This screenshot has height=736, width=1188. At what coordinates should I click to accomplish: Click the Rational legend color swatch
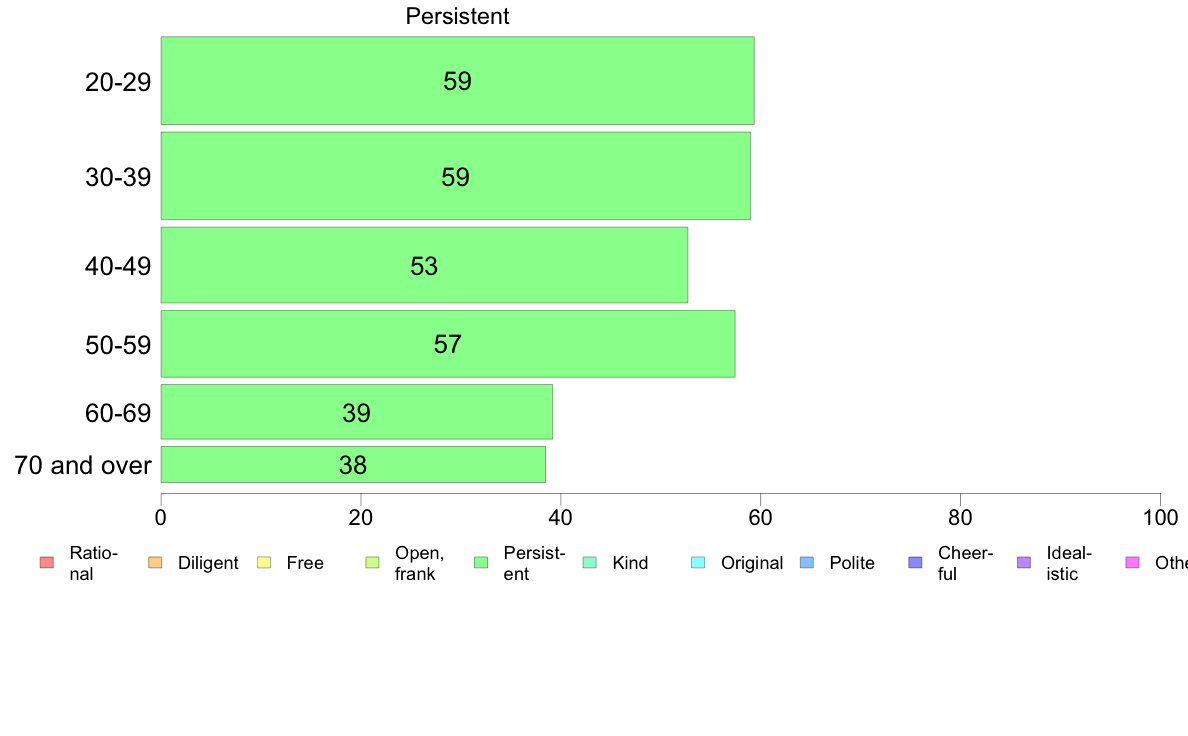(x=47, y=562)
